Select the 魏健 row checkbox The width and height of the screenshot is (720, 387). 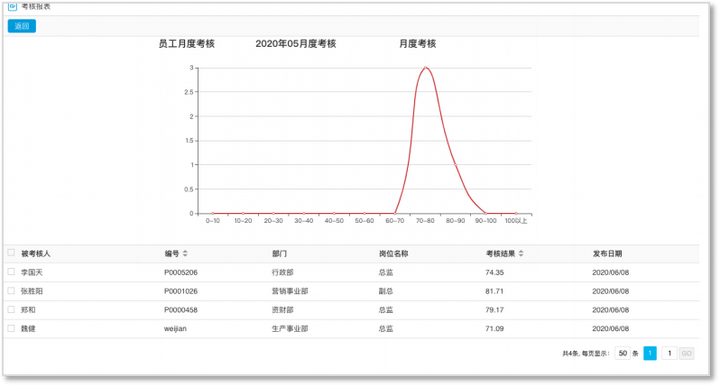coord(11,328)
